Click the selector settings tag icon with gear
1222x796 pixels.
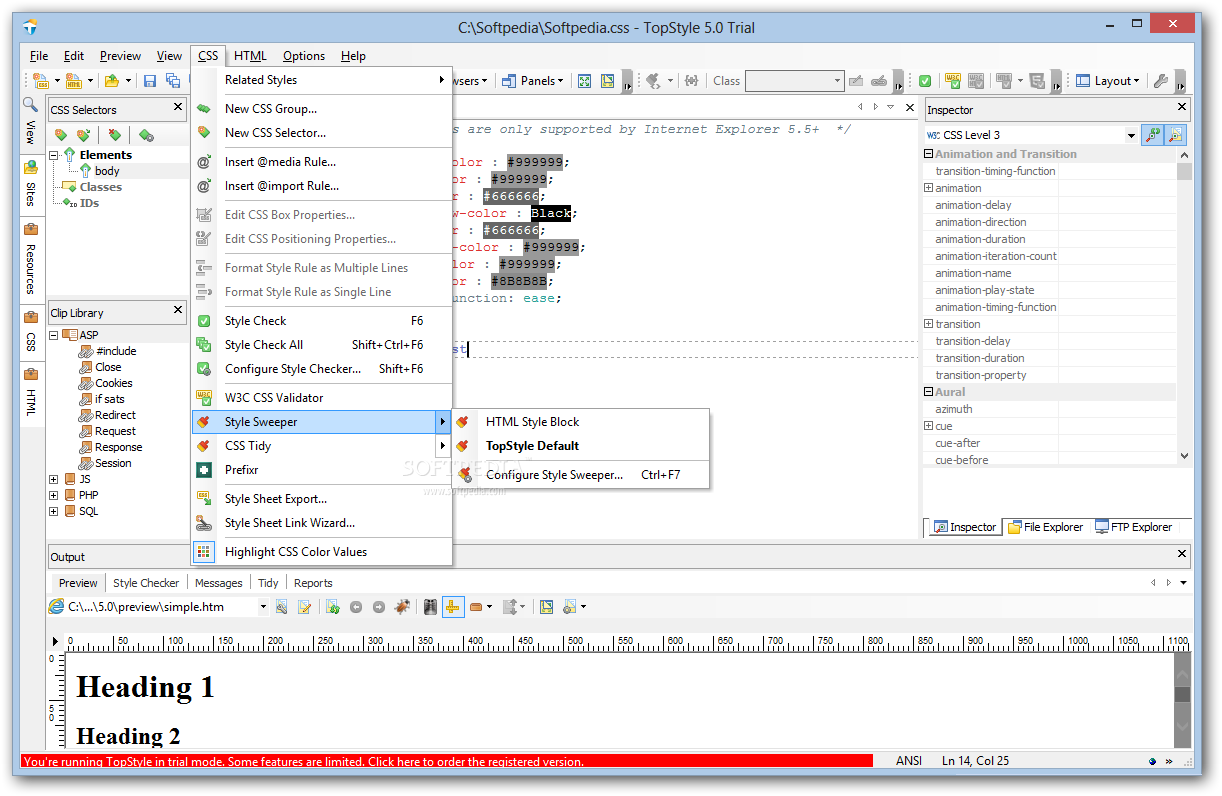point(146,134)
